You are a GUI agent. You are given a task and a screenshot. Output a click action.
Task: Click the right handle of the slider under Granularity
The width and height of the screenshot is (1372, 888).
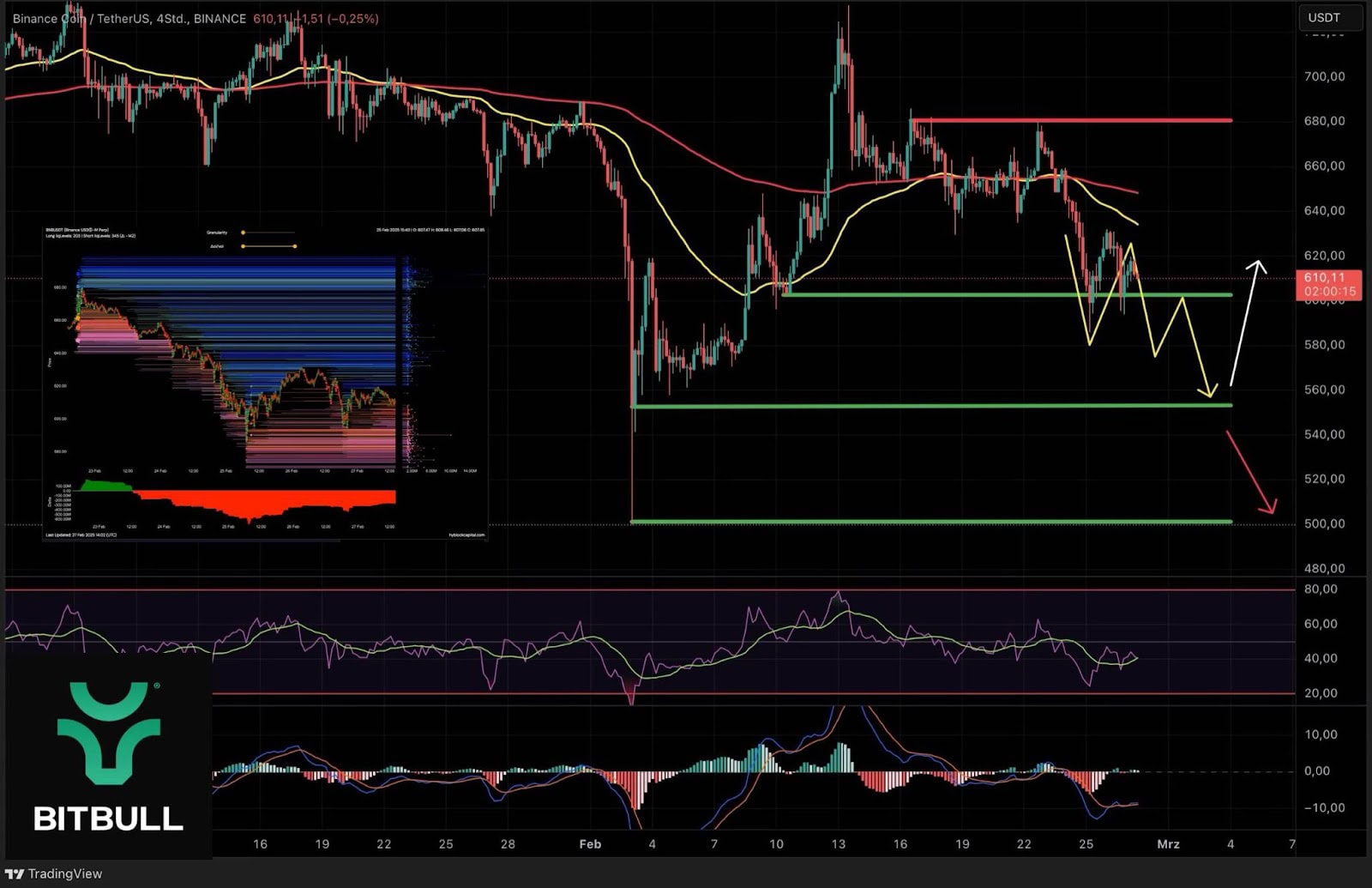pos(295,246)
